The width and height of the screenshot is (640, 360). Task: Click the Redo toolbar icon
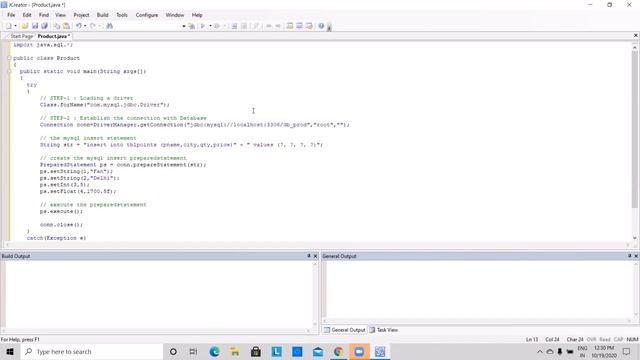tap(93, 26)
